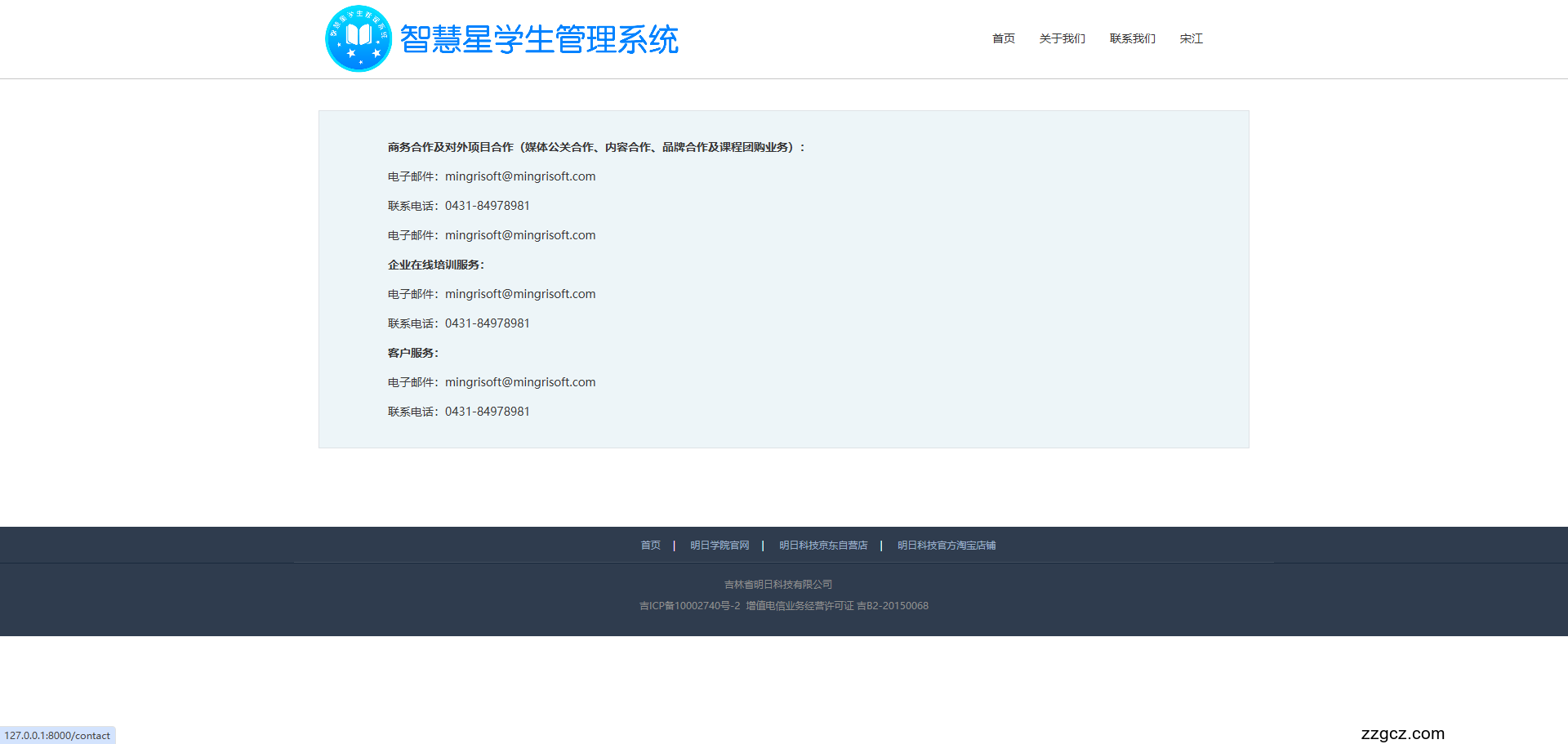The height and width of the screenshot is (744, 1568).
Task: Click the zzgcz.com watermark text
Action: pos(1402,733)
